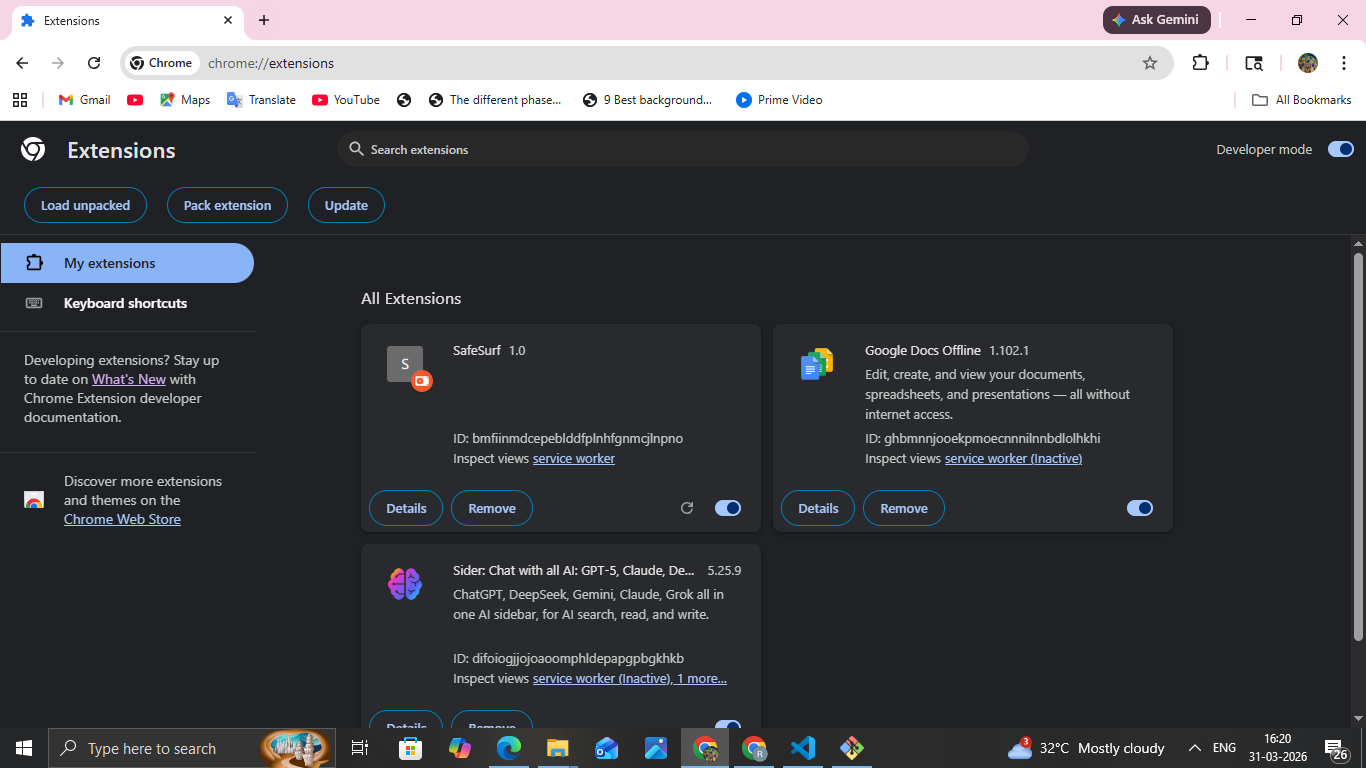Open Visual Studio Code from the taskbar
Viewport: 1366px width, 768px height.
(x=803, y=748)
